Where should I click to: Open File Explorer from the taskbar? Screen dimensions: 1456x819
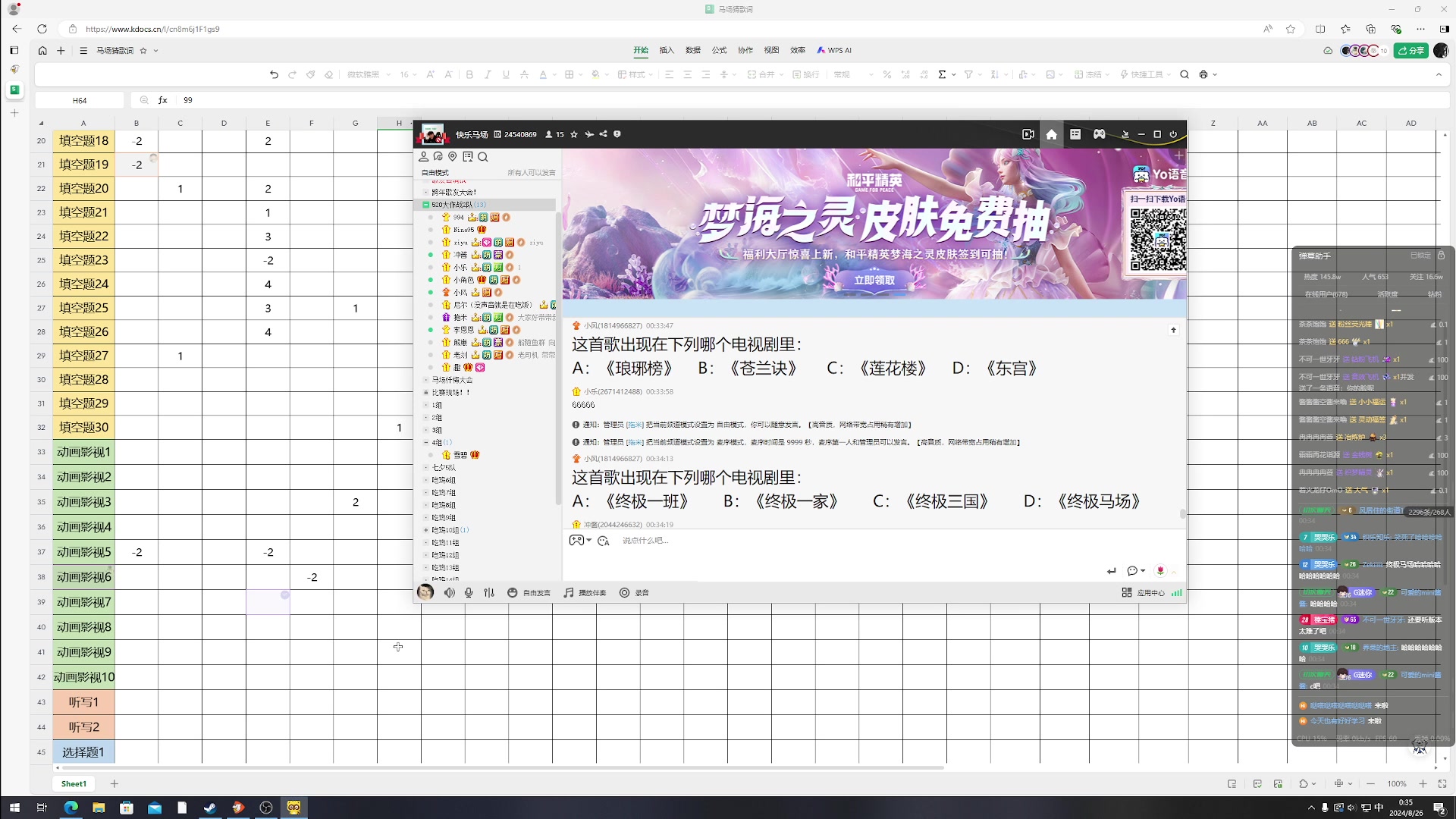pos(99,808)
